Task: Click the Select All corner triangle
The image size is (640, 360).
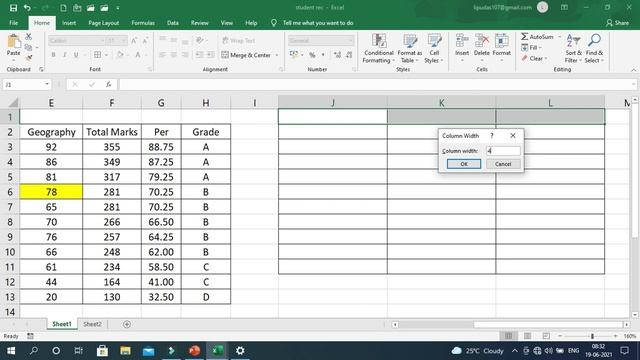Action: (13, 102)
